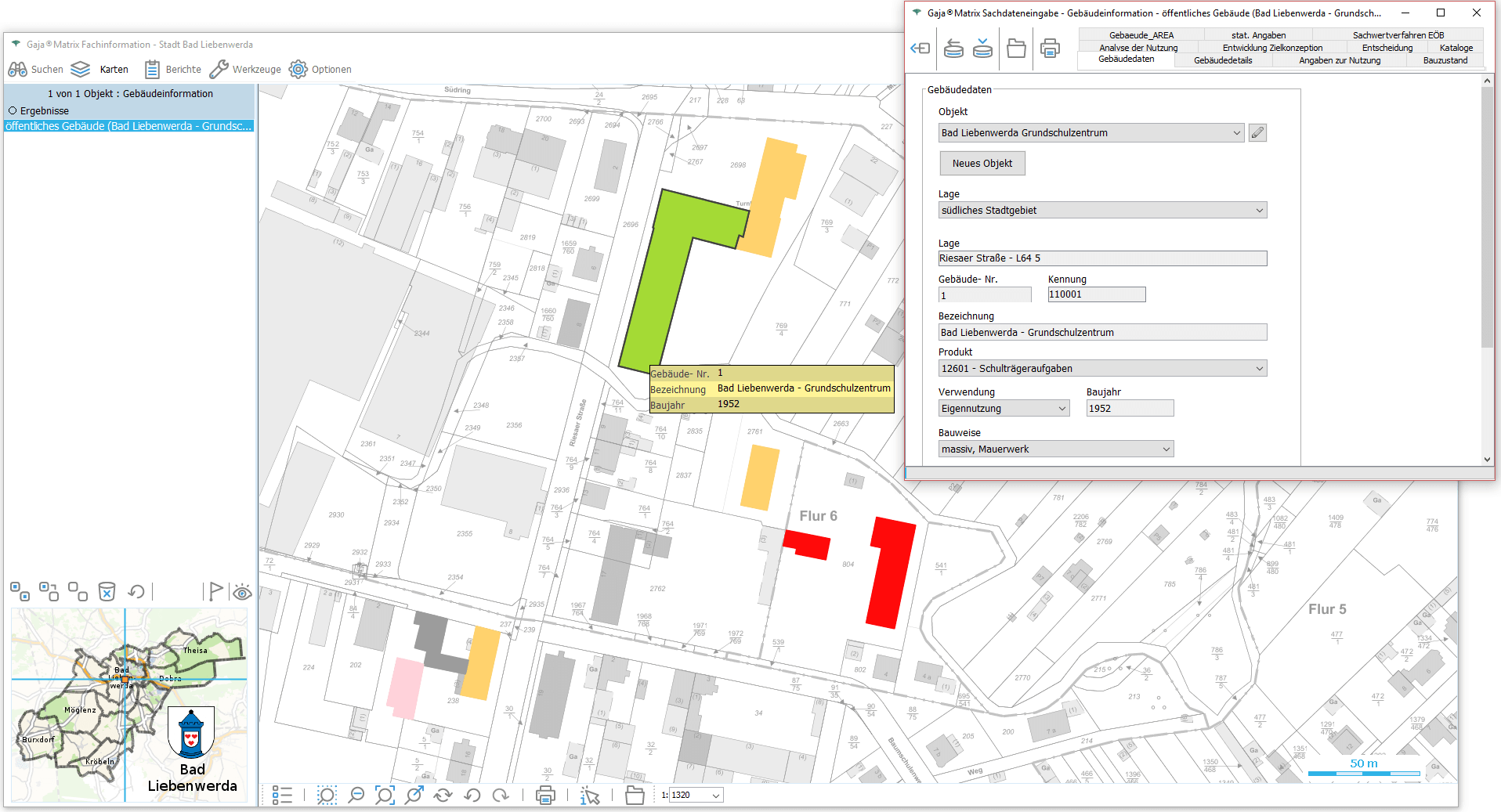Click the Baujahr input field
Viewport: 1501px width, 812px height.
click(1129, 409)
